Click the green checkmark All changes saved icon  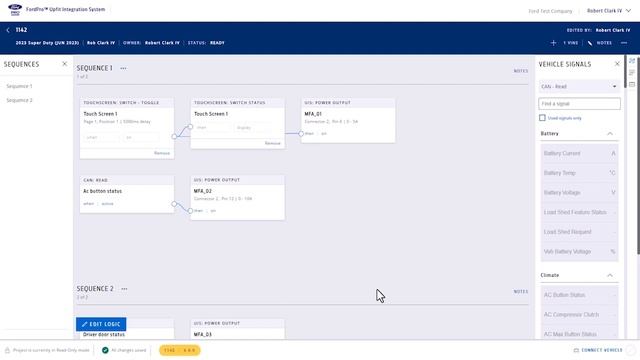(x=105, y=350)
